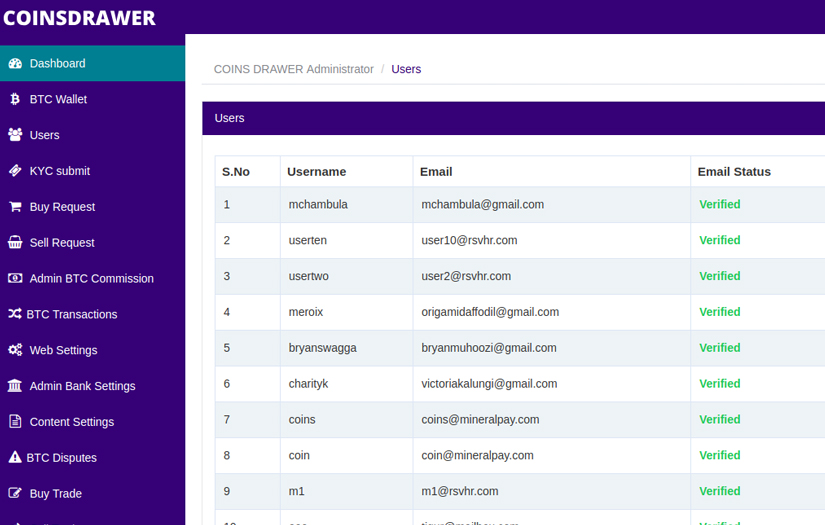Click email mchambula@gmail.com
The image size is (825, 525).
(x=482, y=204)
